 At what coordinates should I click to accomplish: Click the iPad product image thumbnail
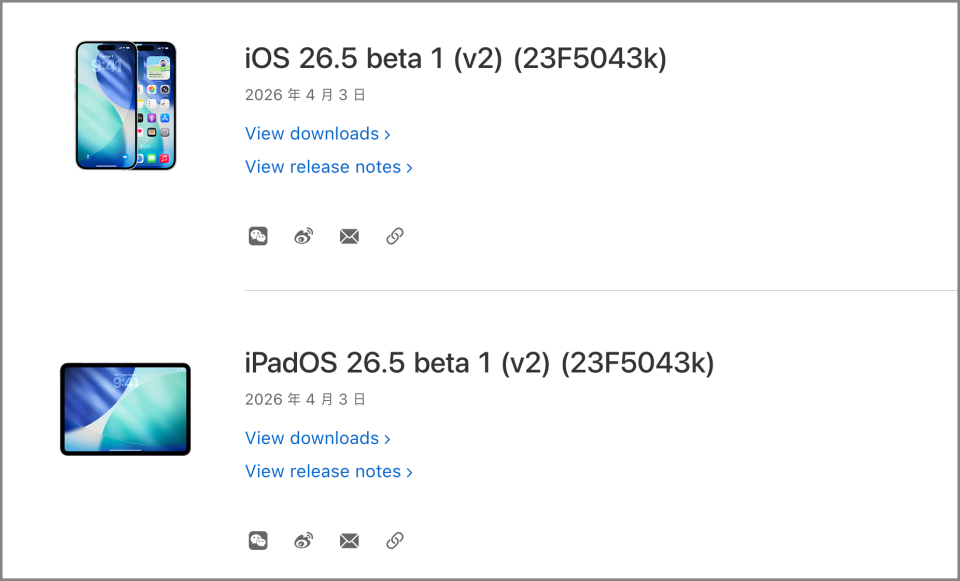click(125, 409)
